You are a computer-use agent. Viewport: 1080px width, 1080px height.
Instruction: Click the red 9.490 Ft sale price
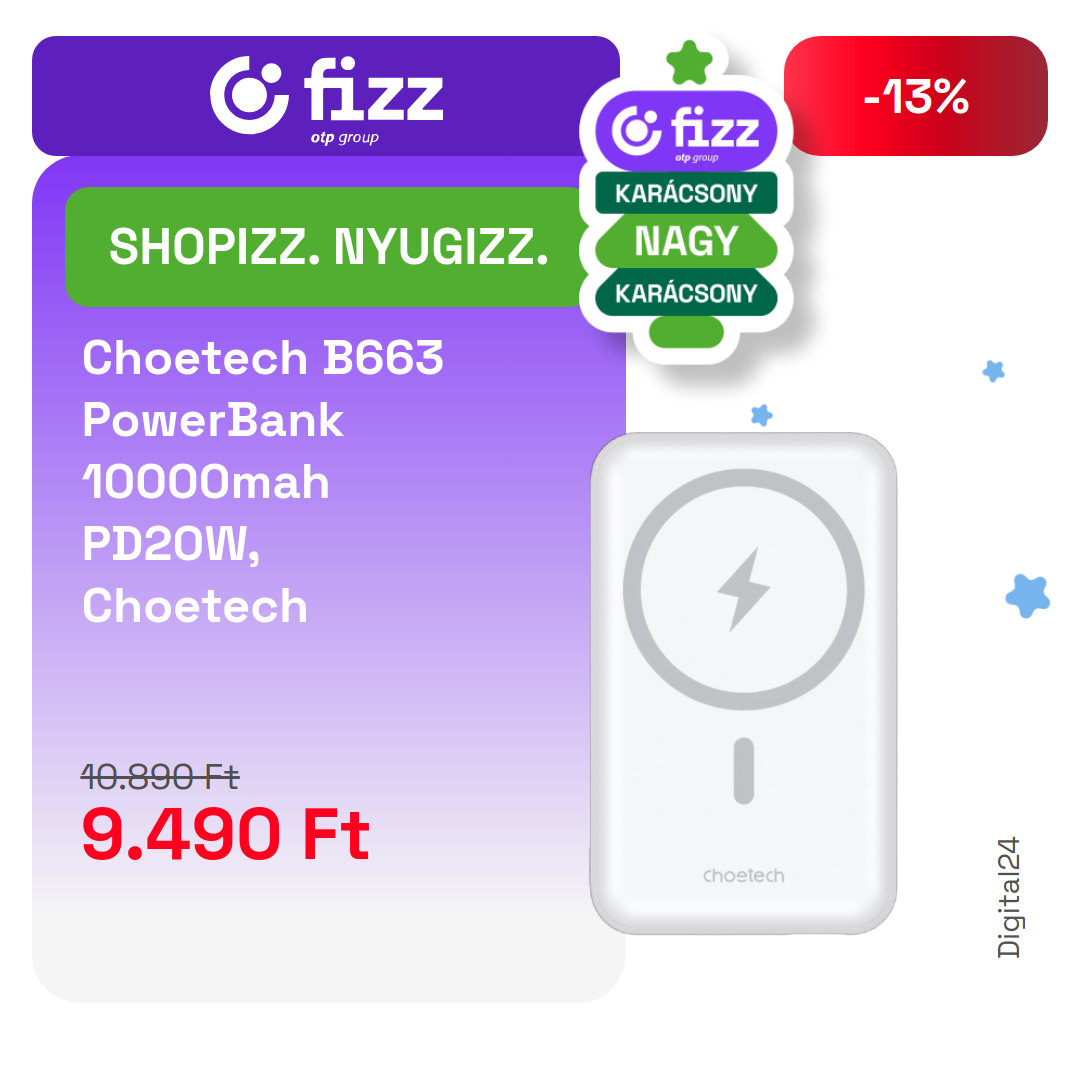click(x=225, y=835)
